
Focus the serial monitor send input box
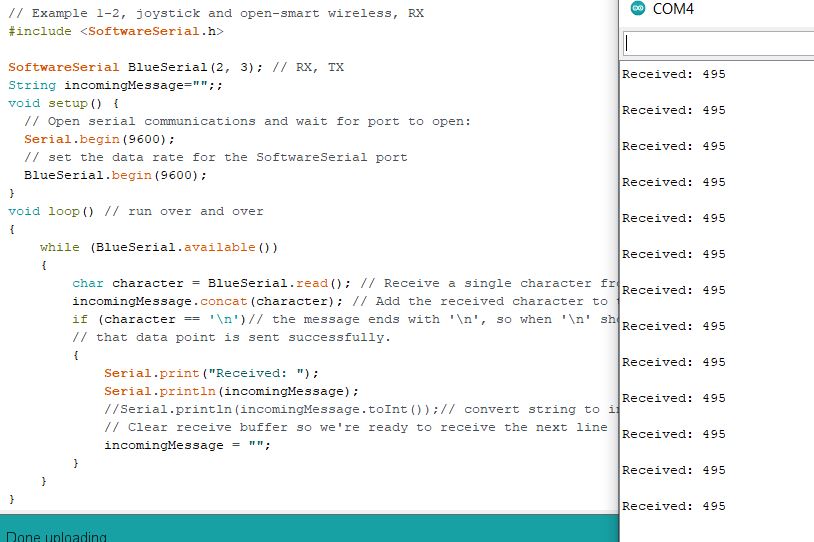pyautogui.click(x=718, y=43)
